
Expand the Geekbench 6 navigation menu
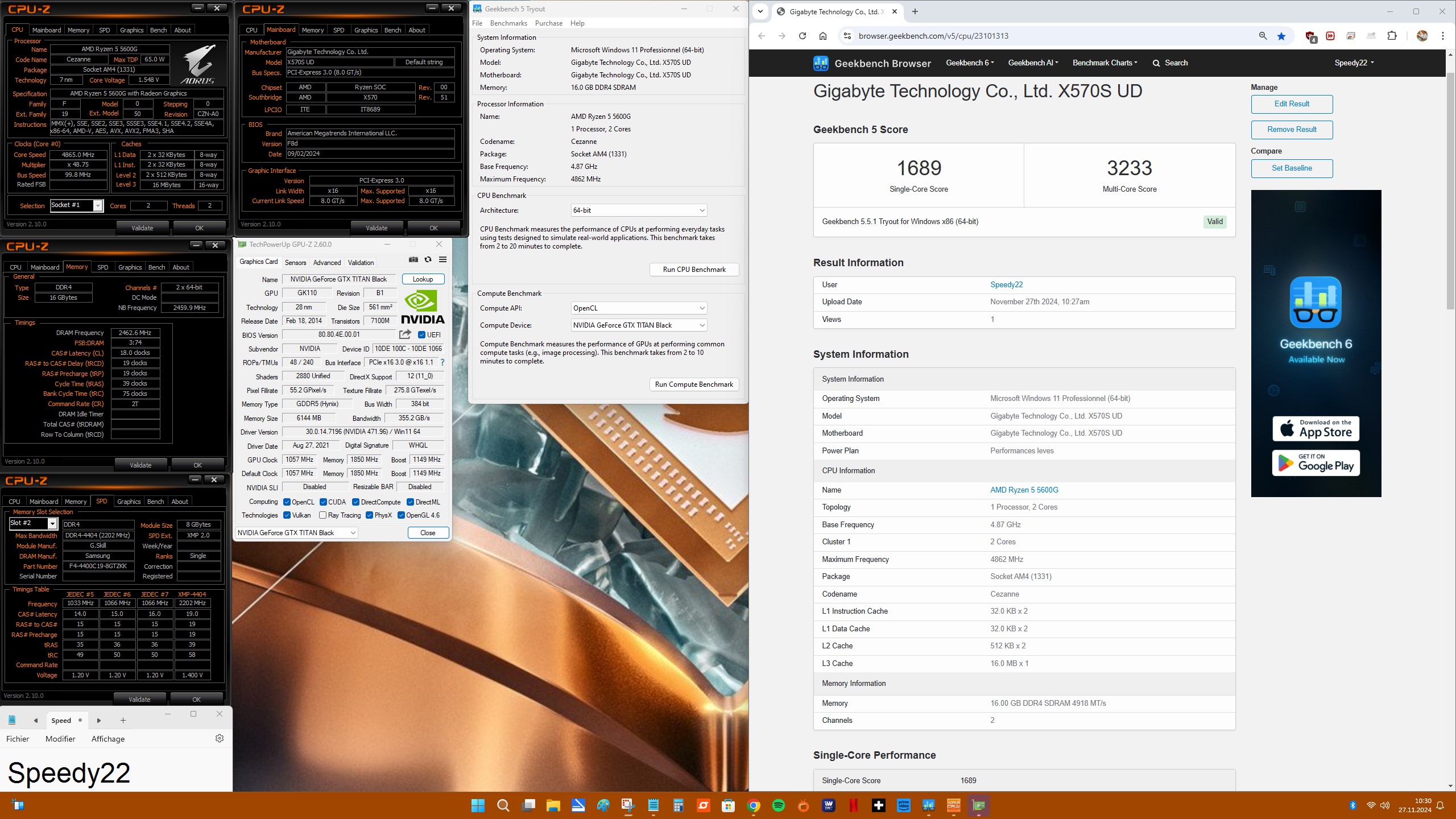(x=970, y=63)
